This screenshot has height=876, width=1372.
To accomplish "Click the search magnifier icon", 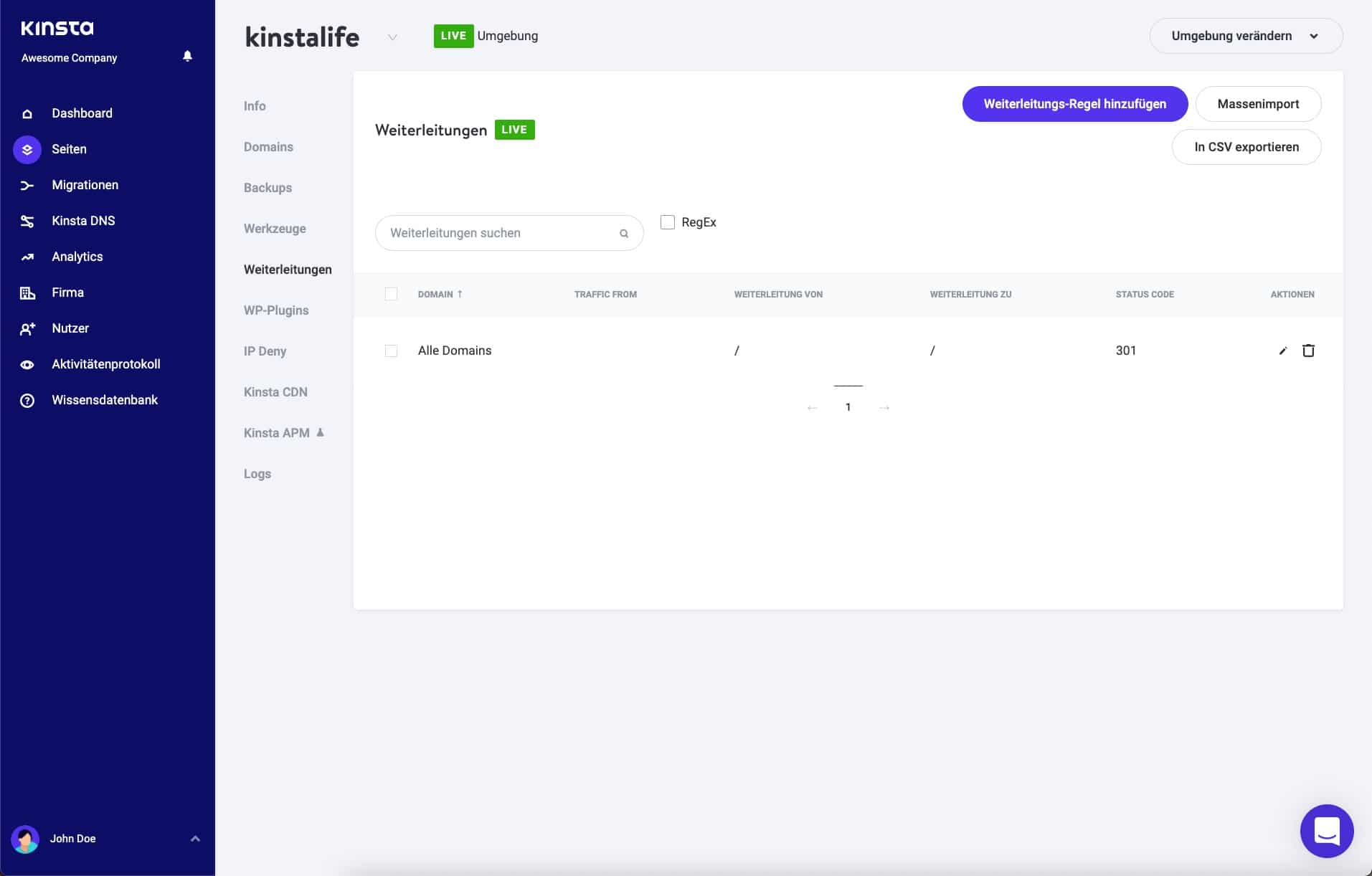I will [623, 234].
